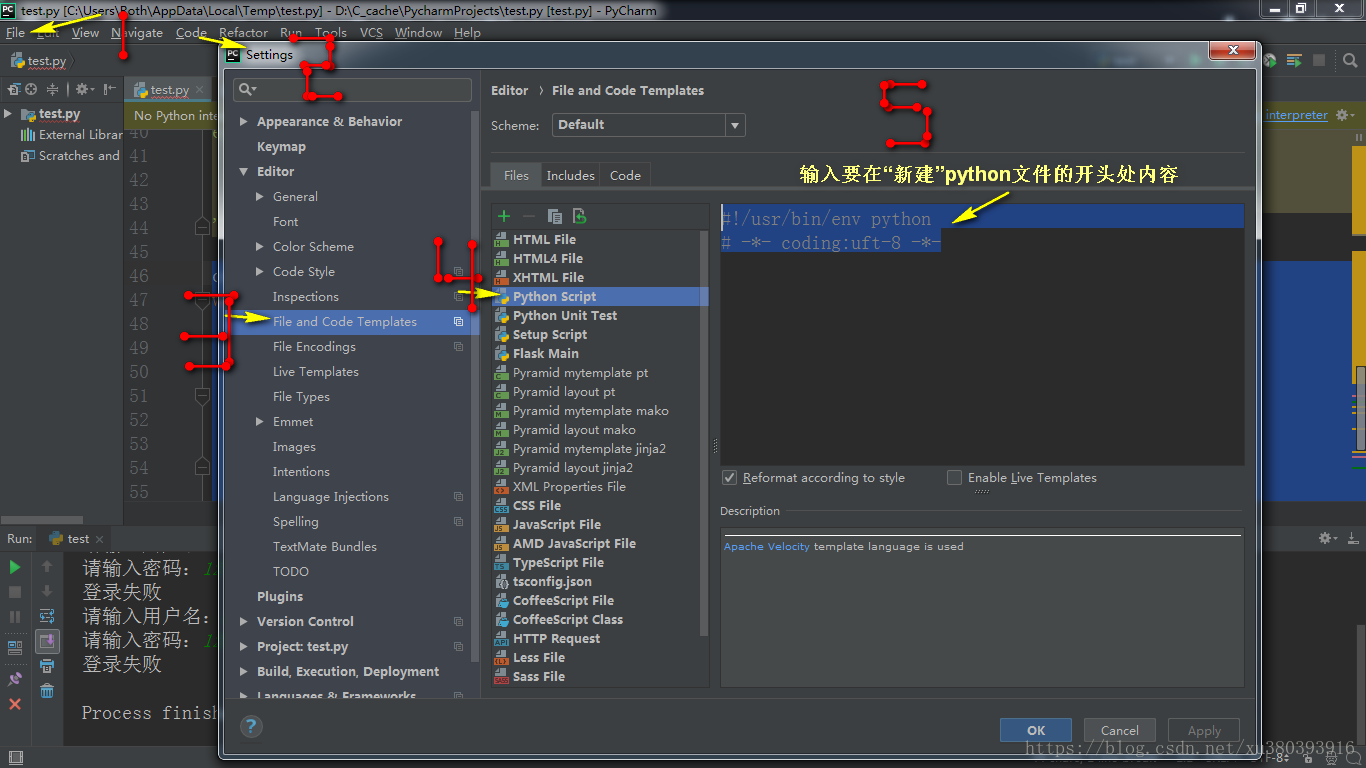
Task: Click the green Rerun icon in Run panel
Action: coord(15,567)
